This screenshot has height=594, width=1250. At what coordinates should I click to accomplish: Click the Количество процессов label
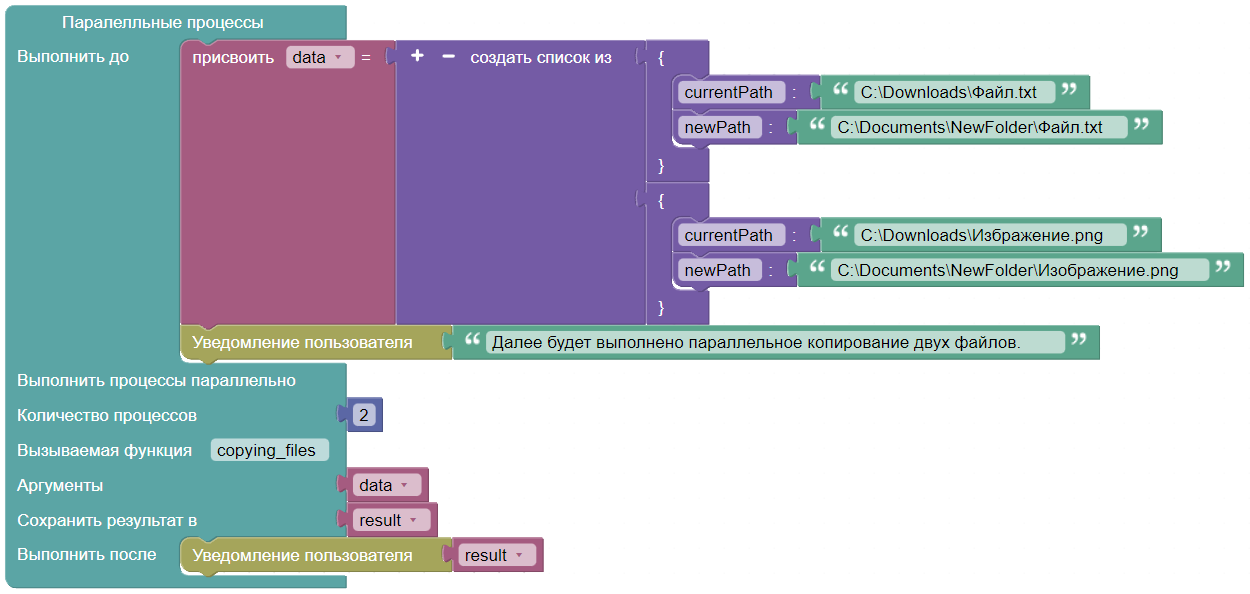point(107,415)
